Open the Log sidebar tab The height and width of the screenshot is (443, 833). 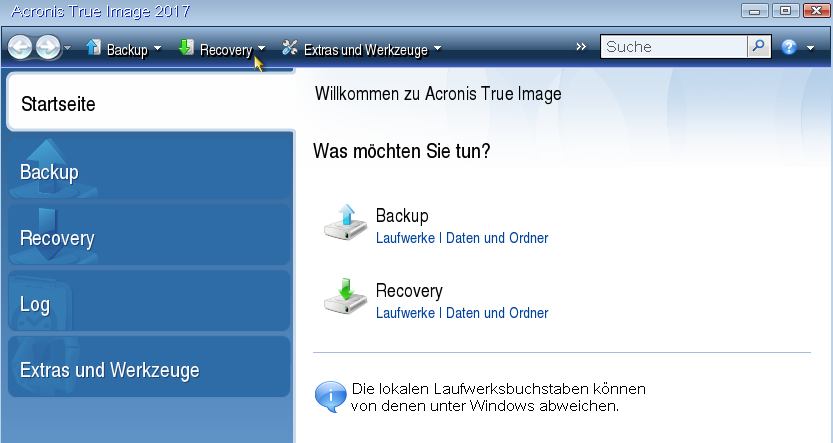[148, 304]
